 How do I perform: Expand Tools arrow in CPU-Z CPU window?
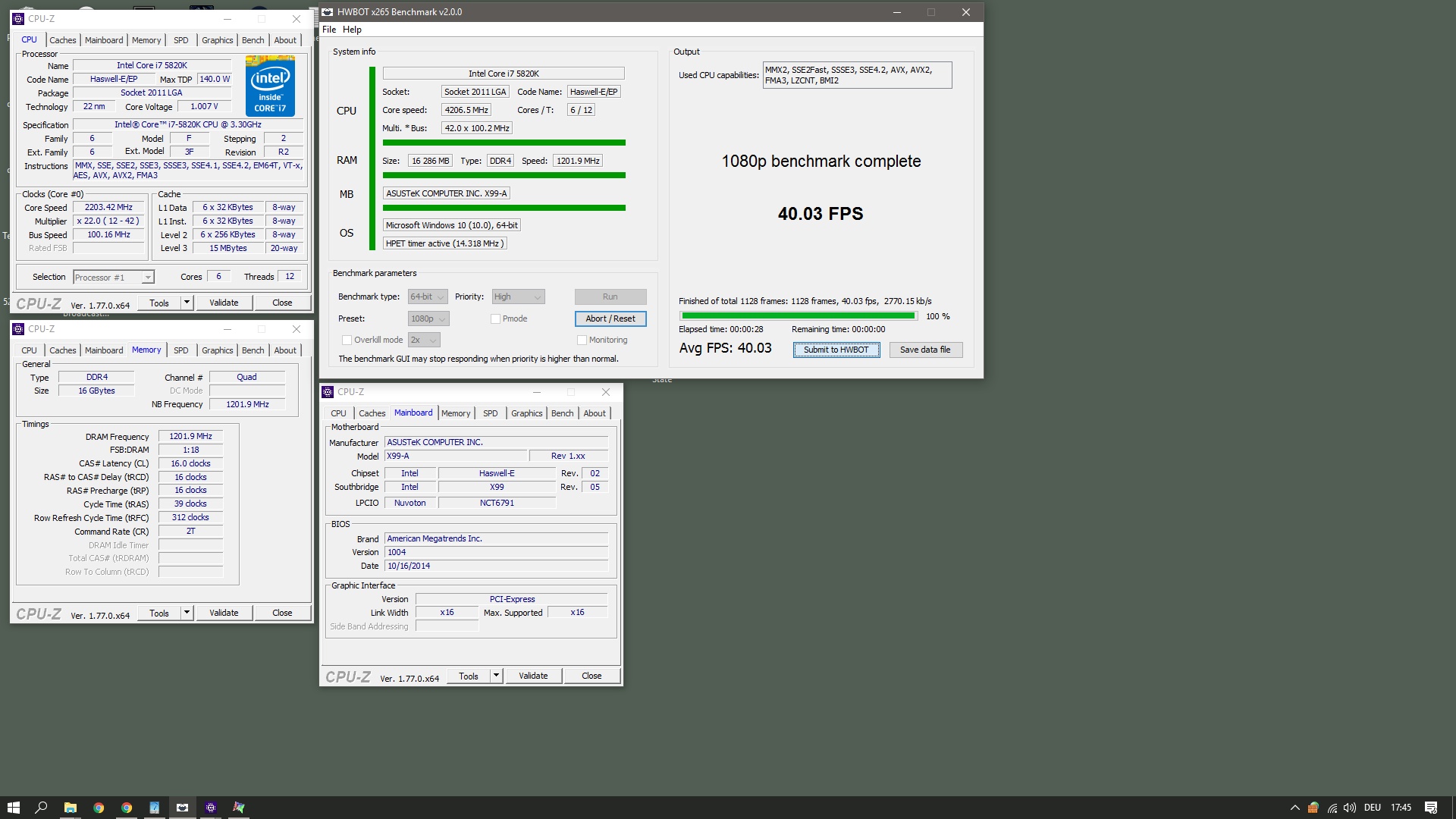click(187, 303)
